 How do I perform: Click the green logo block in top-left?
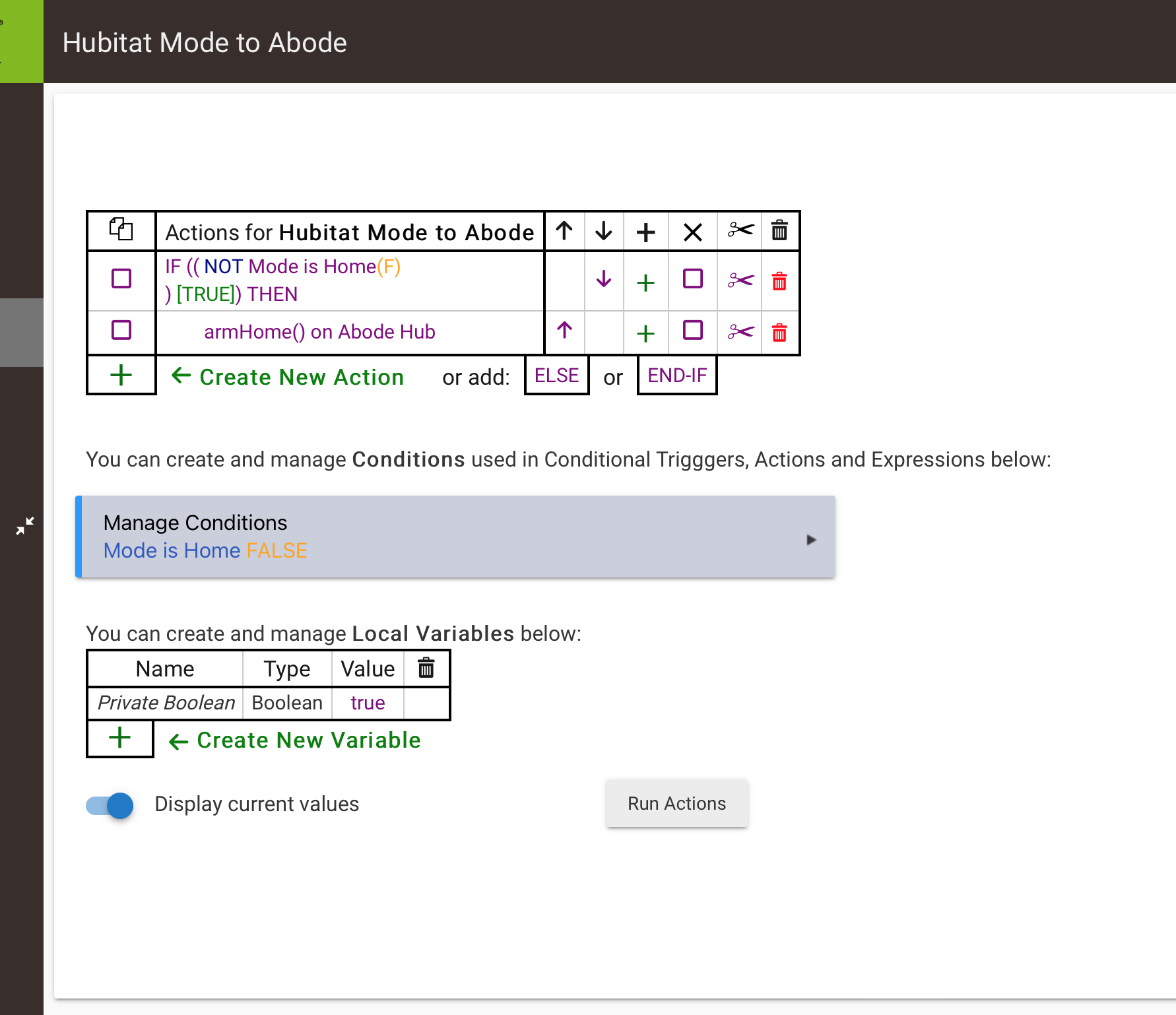point(22,42)
